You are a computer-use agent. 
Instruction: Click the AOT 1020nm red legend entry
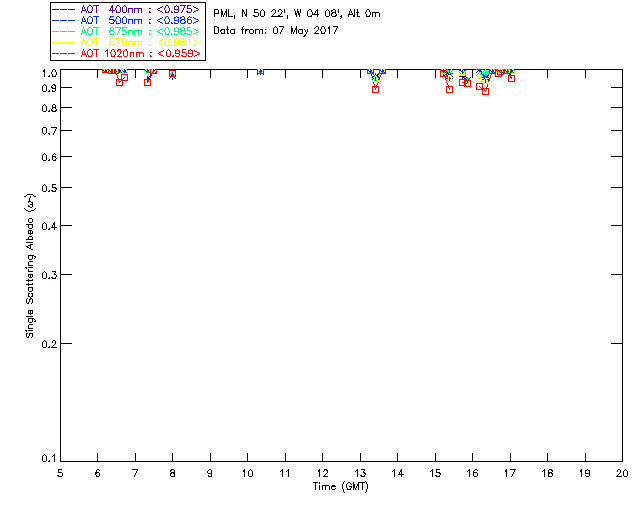[127, 53]
